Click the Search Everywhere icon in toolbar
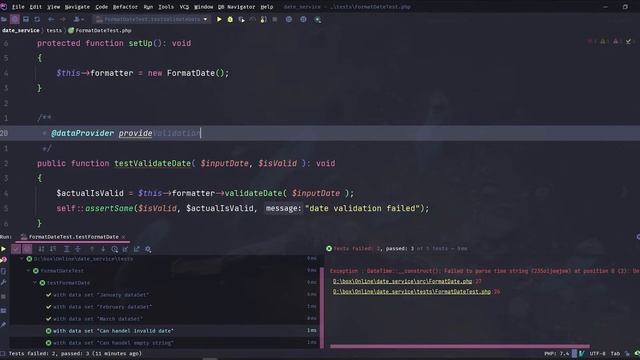This screenshot has height=360, width=640. coord(318,19)
